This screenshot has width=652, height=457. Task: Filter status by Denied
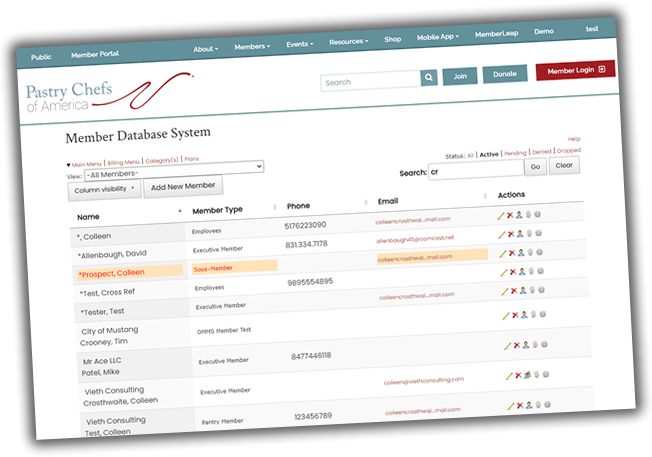point(541,152)
